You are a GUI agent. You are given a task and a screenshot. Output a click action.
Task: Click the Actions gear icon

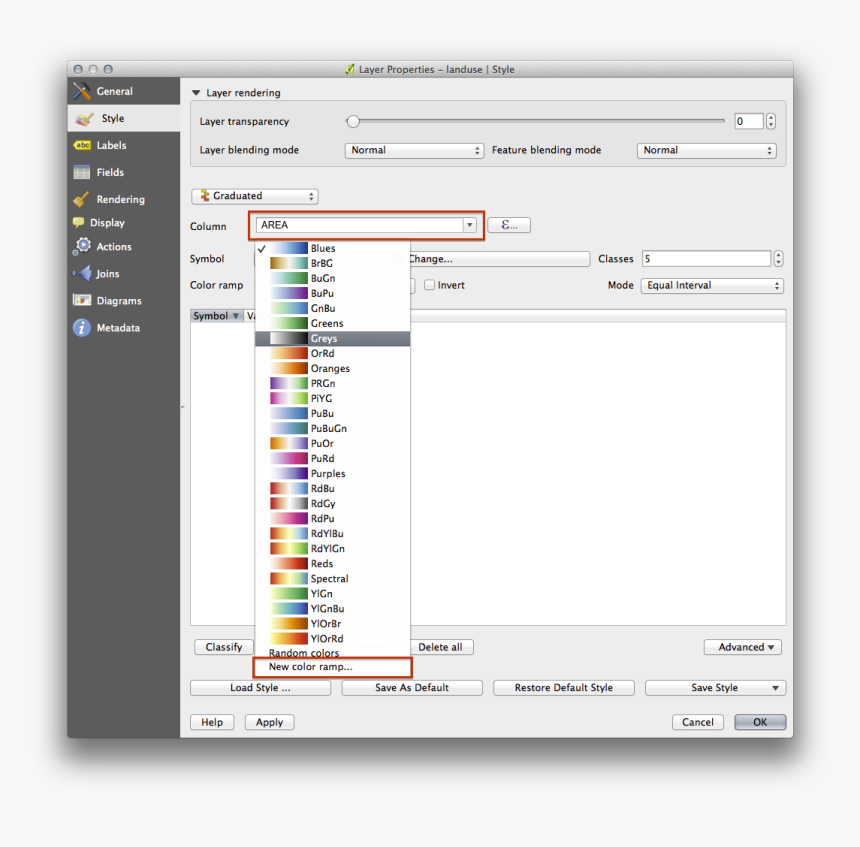click(x=82, y=246)
